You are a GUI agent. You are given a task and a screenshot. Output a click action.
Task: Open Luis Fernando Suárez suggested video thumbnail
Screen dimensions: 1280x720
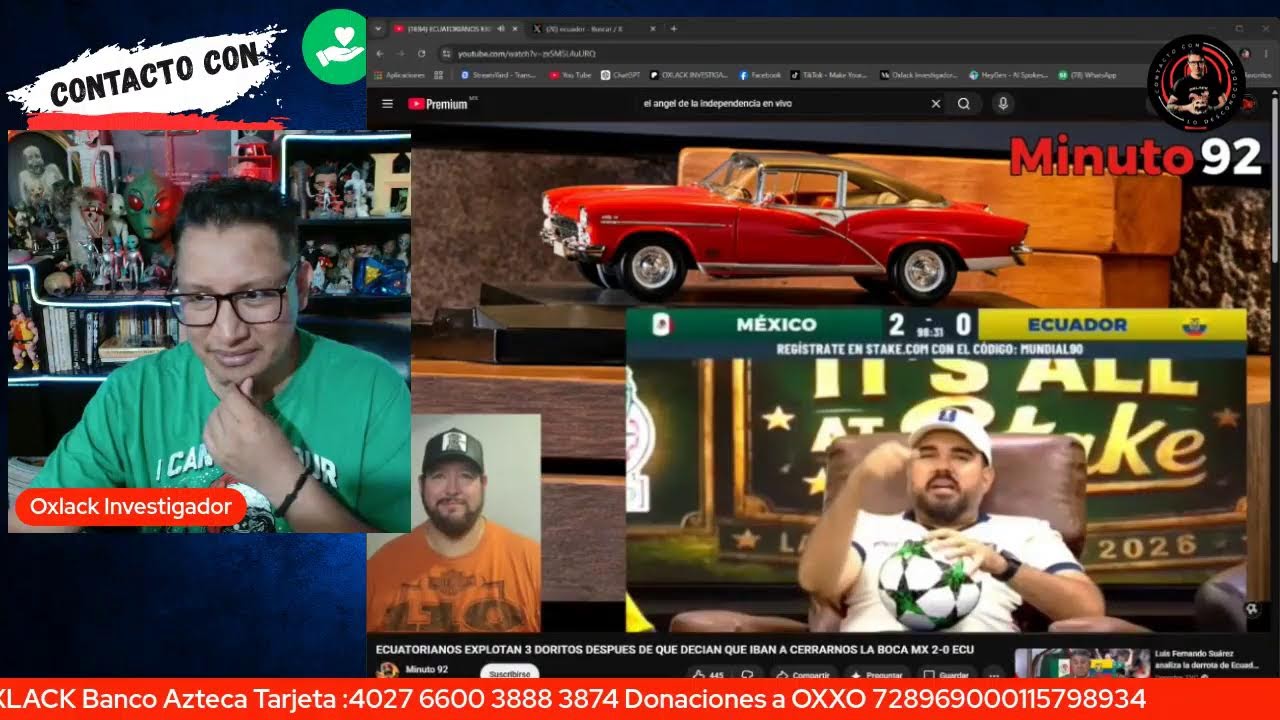pyautogui.click(x=1080, y=664)
